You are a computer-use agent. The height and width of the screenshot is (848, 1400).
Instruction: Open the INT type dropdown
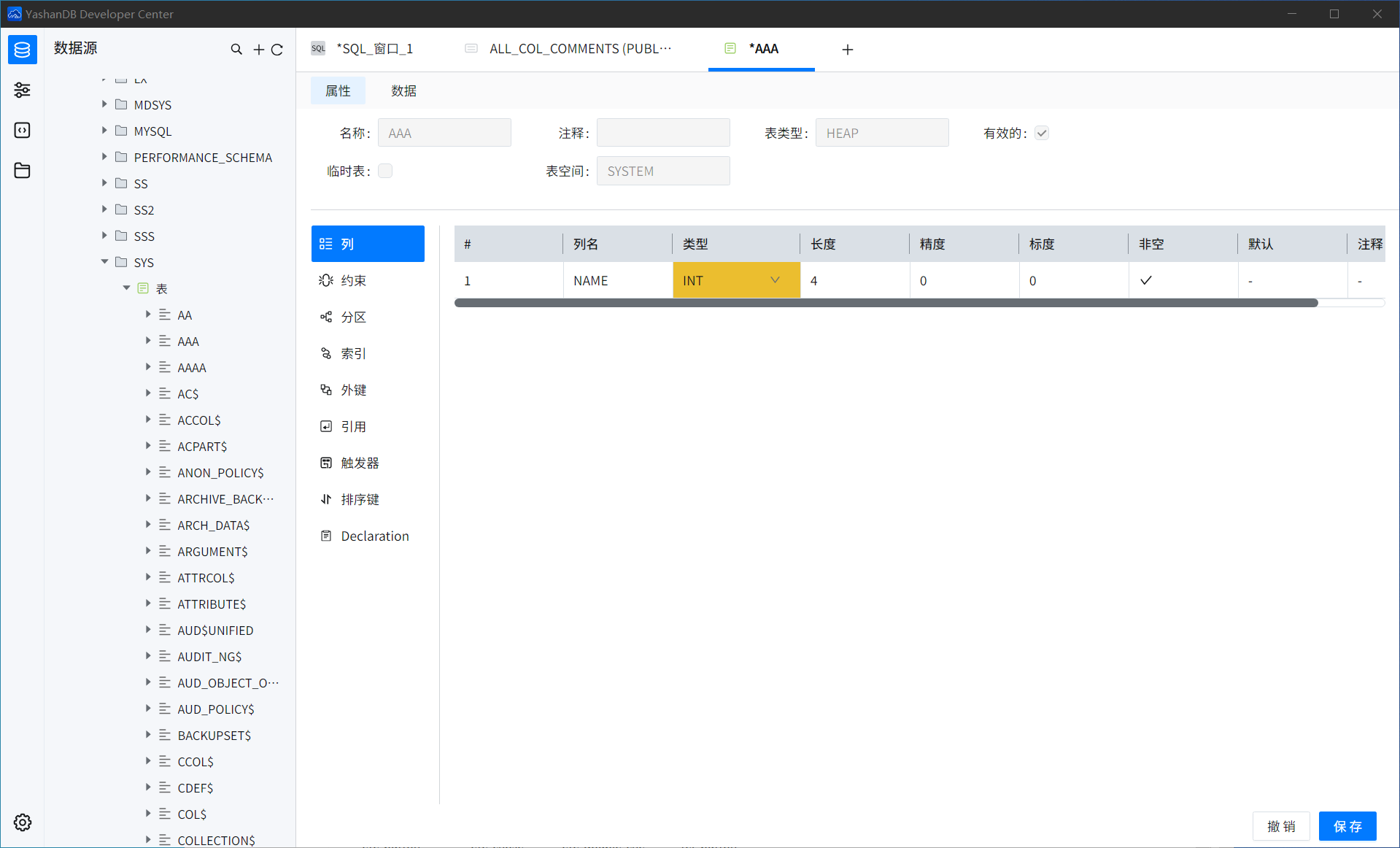coord(774,280)
